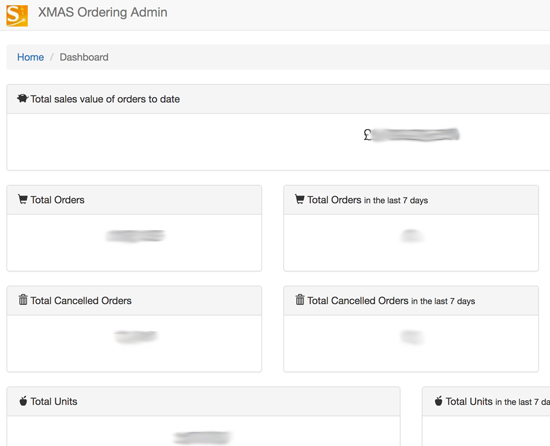The width and height of the screenshot is (550, 446).
Task: Click the orange S logo icon
Action: tap(17, 15)
